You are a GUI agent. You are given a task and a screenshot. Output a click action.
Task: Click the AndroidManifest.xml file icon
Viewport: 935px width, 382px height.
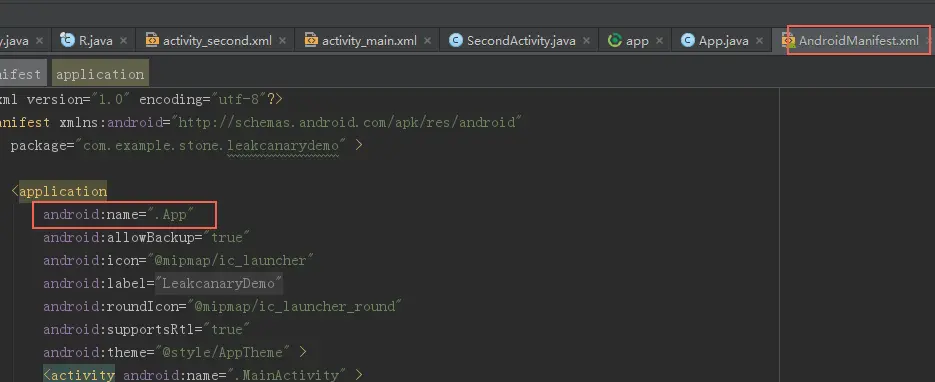click(788, 41)
